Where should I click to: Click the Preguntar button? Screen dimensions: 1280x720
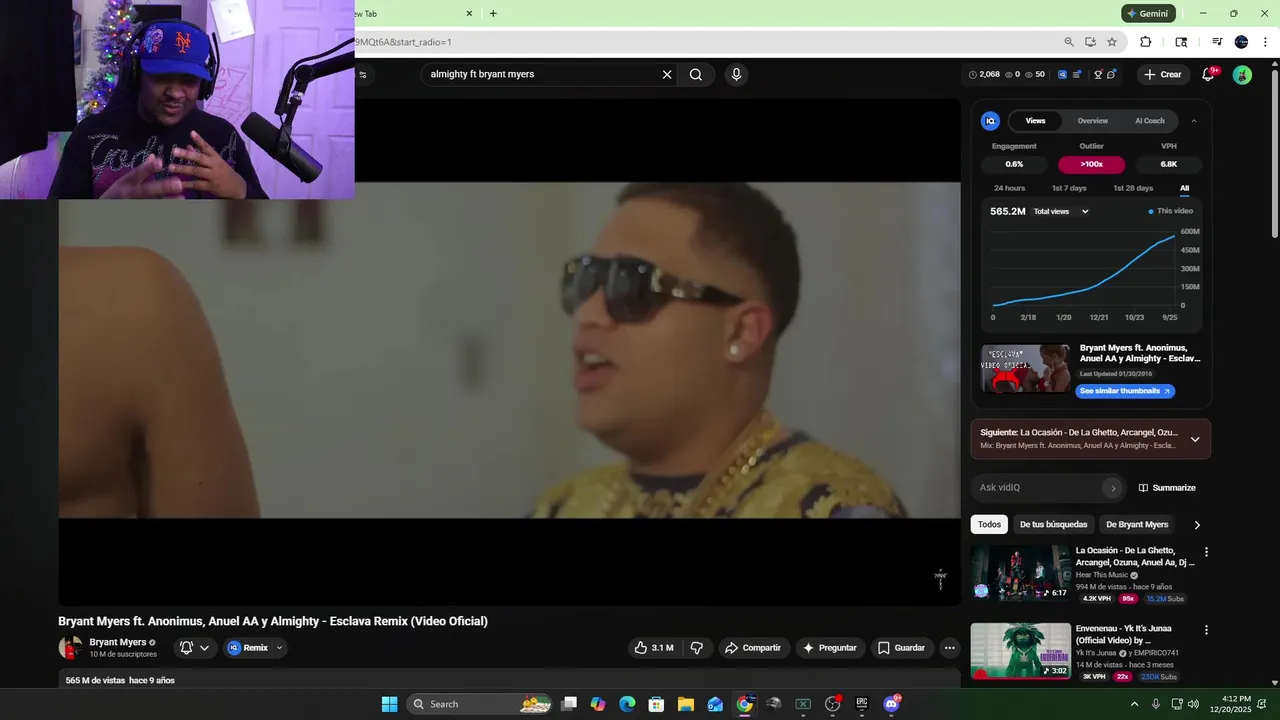pos(829,648)
